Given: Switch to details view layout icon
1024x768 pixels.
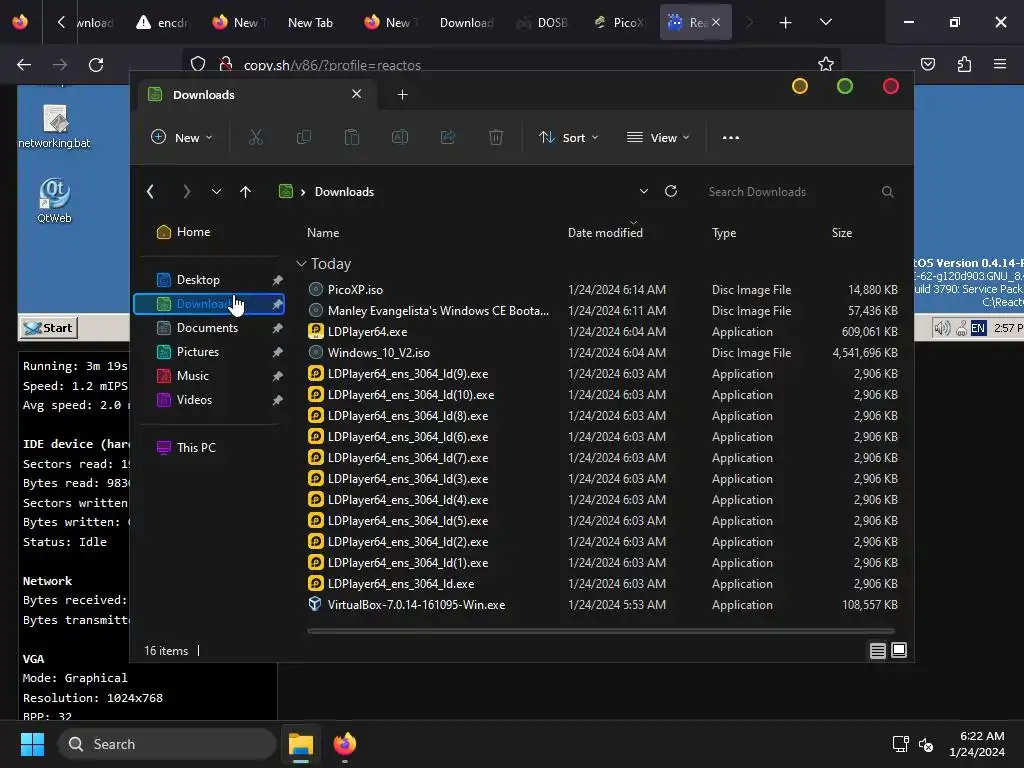Looking at the screenshot, I should pyautogui.click(x=878, y=650).
